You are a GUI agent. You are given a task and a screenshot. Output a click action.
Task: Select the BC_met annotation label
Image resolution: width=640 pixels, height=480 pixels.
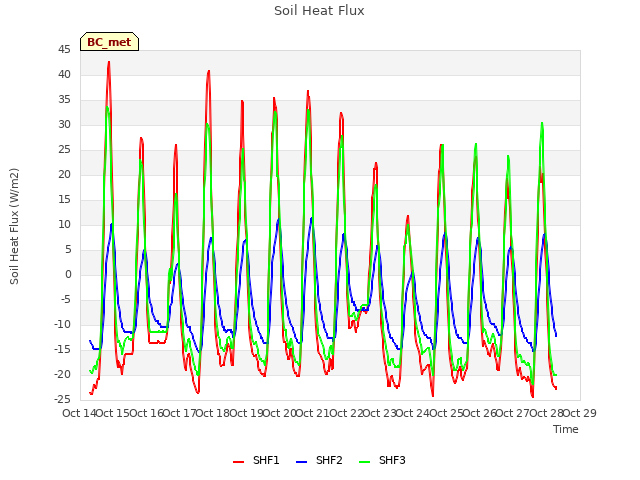point(109,42)
